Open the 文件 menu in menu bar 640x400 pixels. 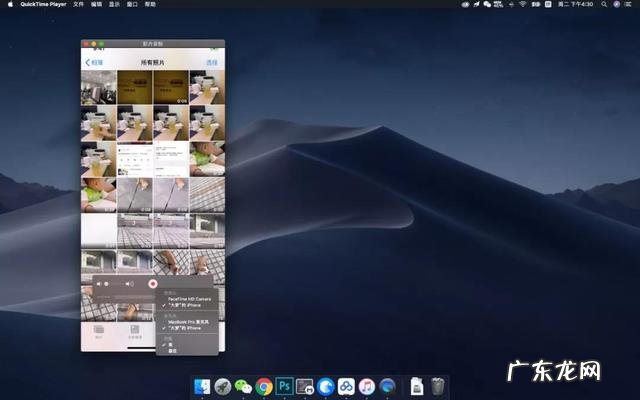click(x=78, y=5)
